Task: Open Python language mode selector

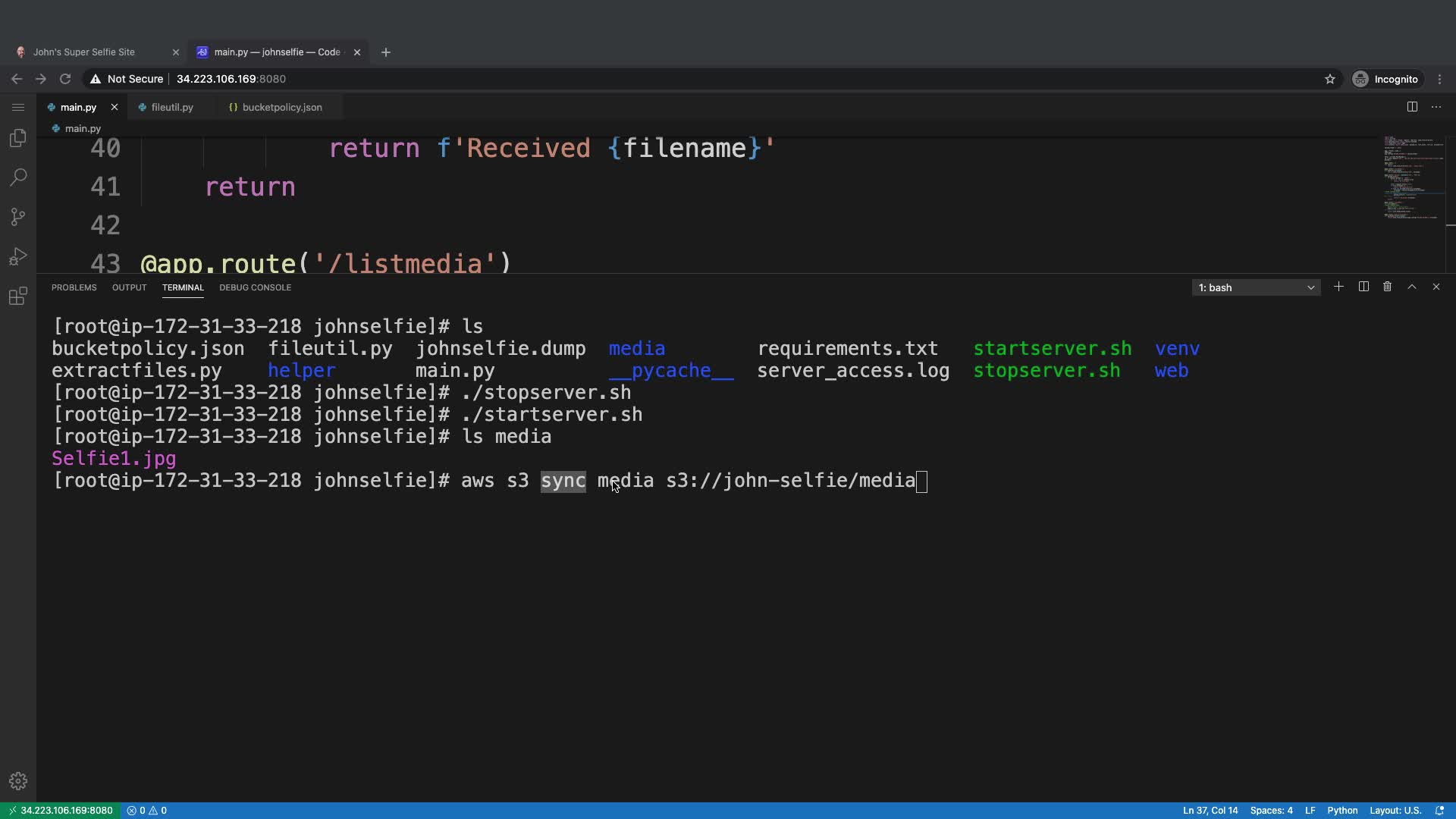Action: click(1342, 811)
